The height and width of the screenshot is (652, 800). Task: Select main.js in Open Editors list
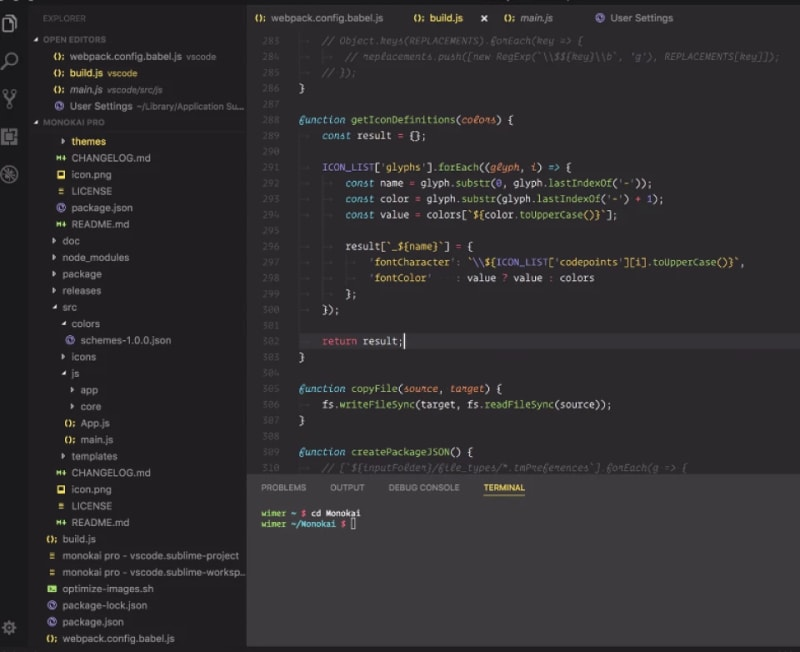coord(85,90)
